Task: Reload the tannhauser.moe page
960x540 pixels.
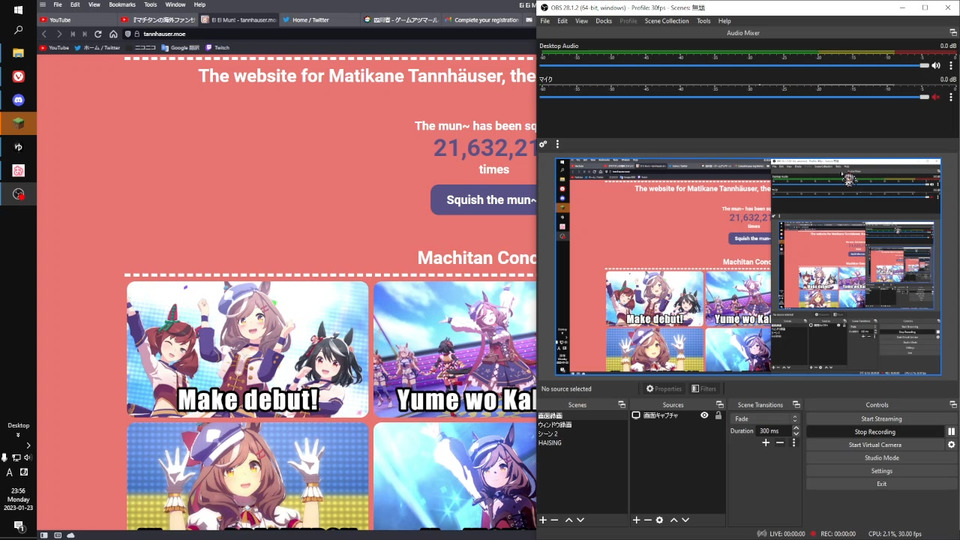Action: click(98, 34)
